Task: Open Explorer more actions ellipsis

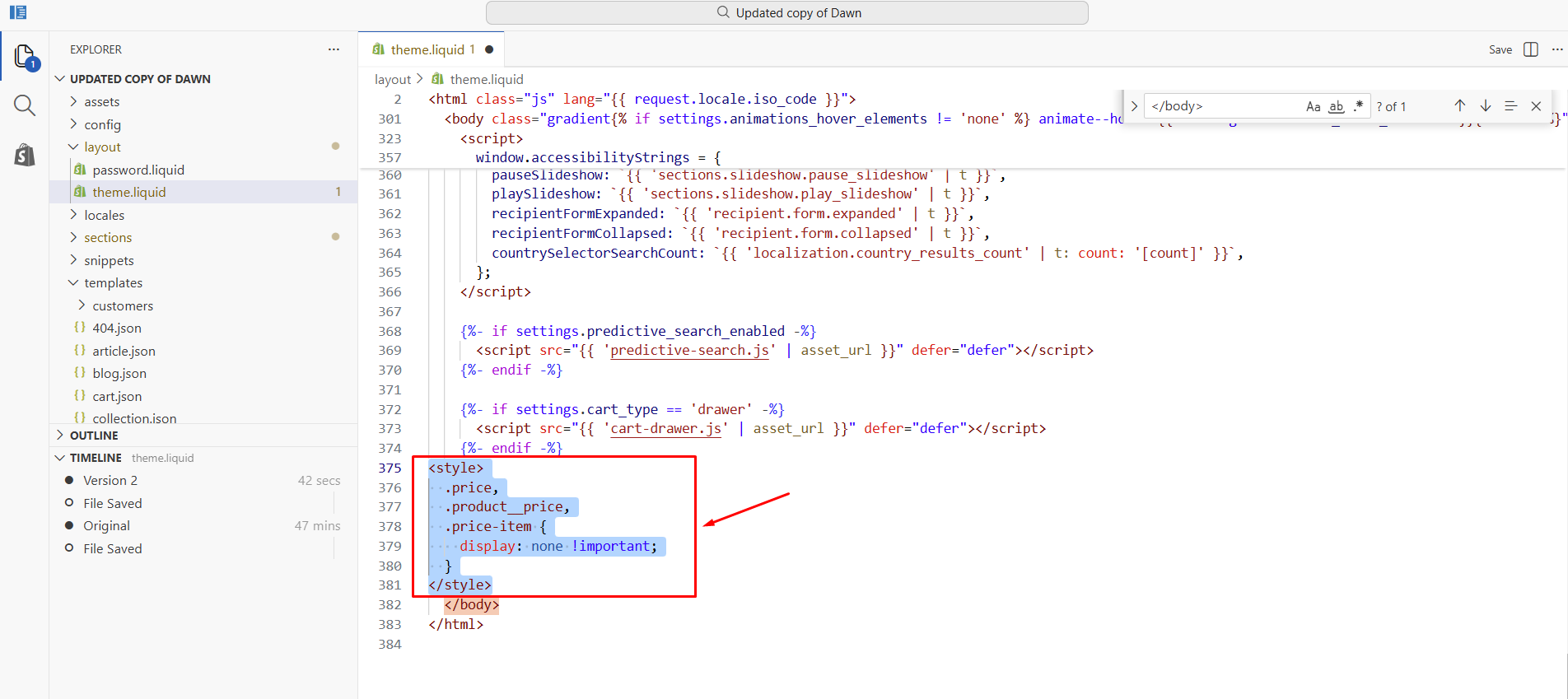Action: pyautogui.click(x=334, y=49)
